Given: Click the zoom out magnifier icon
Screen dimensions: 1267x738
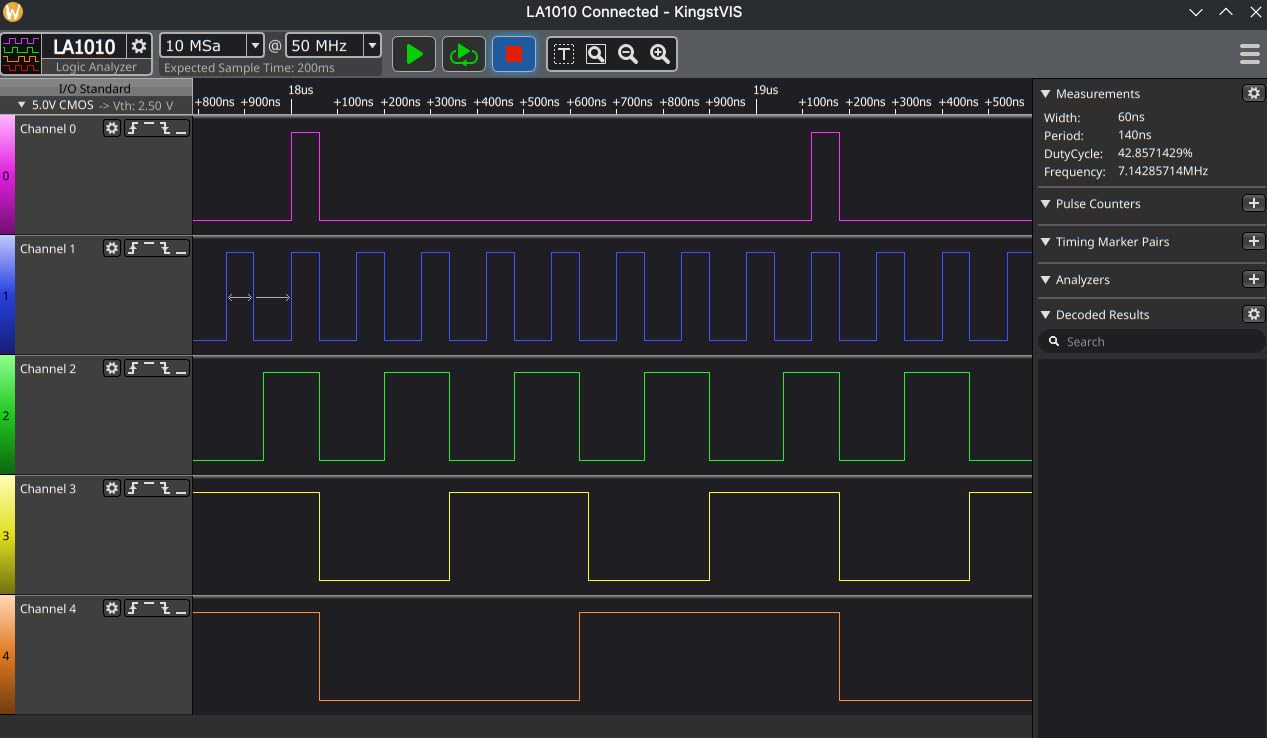Looking at the screenshot, I should point(628,54).
